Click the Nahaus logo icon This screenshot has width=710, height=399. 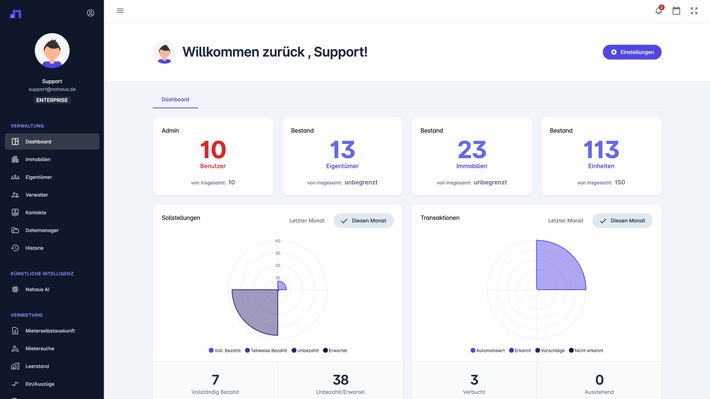click(15, 14)
